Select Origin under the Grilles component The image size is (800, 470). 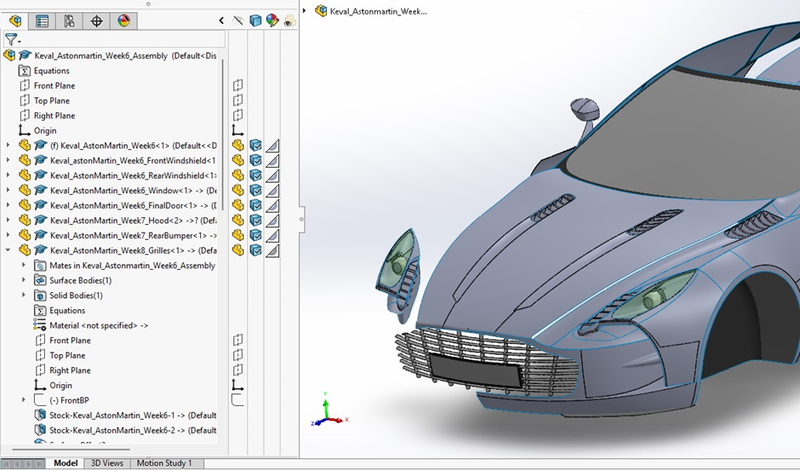[61, 385]
